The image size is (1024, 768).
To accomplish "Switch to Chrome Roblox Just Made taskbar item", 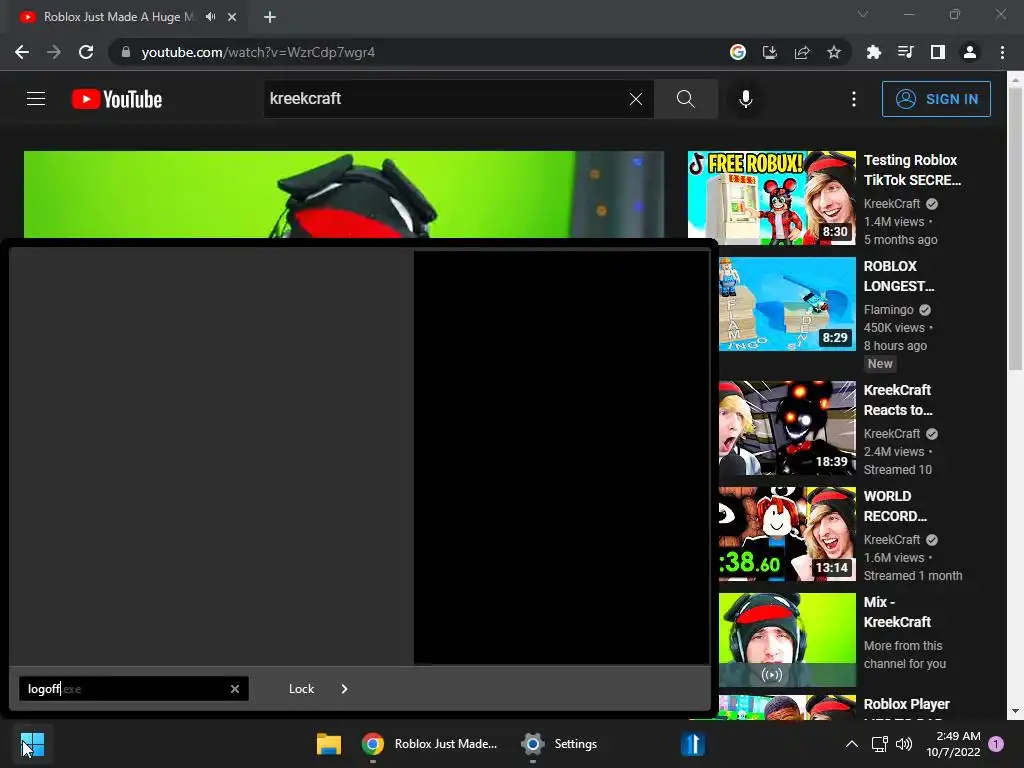I will coord(430,744).
